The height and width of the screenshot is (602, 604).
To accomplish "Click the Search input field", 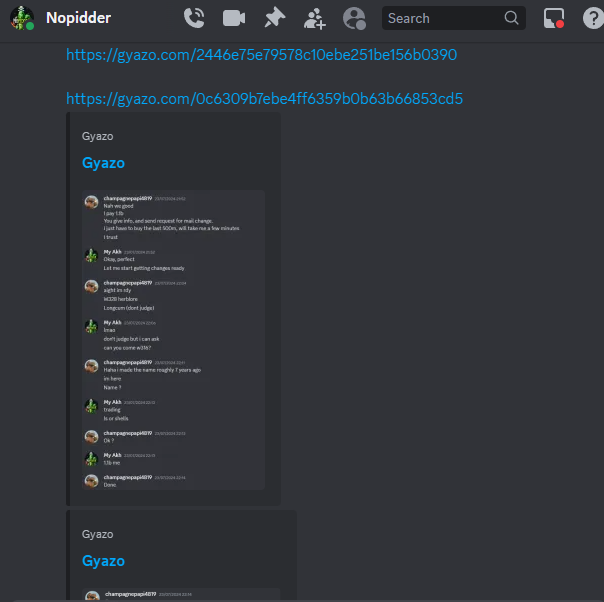I will point(454,18).
